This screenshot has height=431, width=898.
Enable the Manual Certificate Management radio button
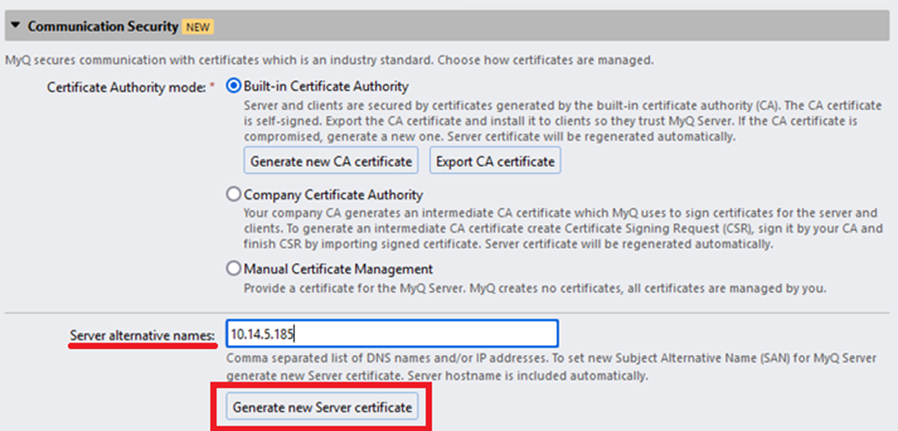click(234, 269)
